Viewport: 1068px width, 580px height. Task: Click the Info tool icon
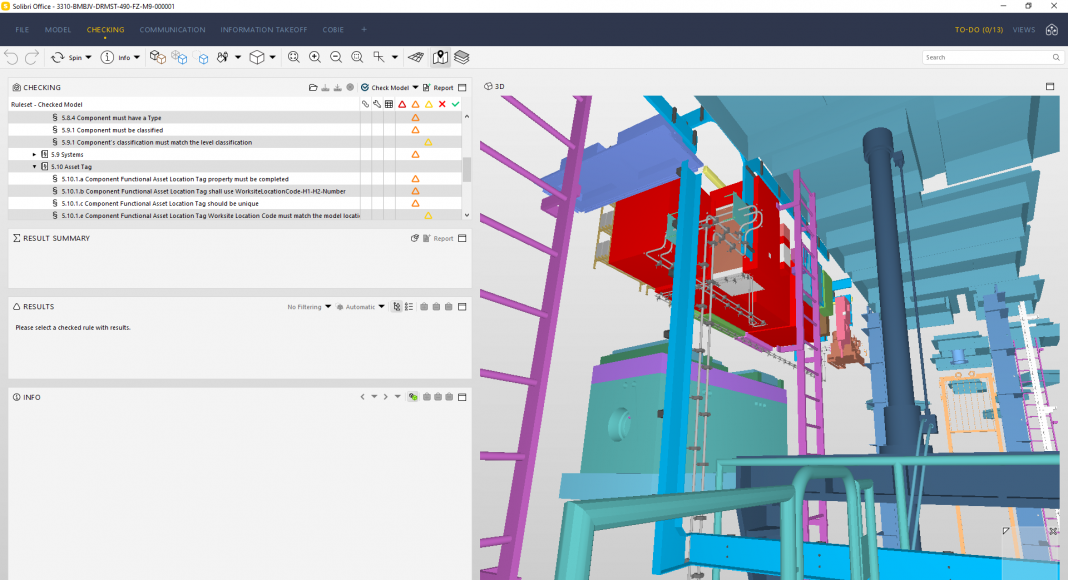pos(108,58)
